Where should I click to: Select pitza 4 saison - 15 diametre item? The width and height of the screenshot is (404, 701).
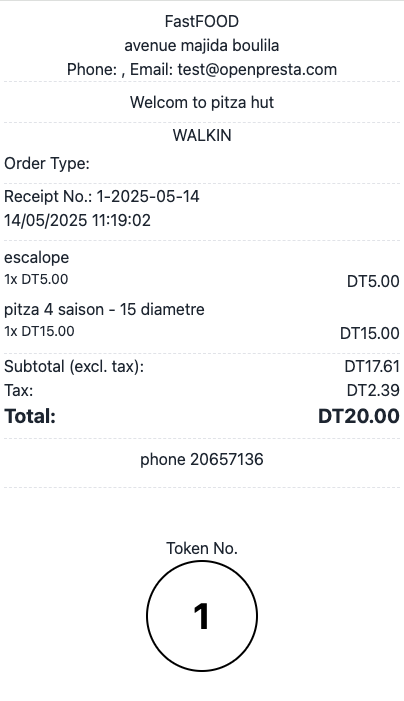pyautogui.click(x=104, y=309)
